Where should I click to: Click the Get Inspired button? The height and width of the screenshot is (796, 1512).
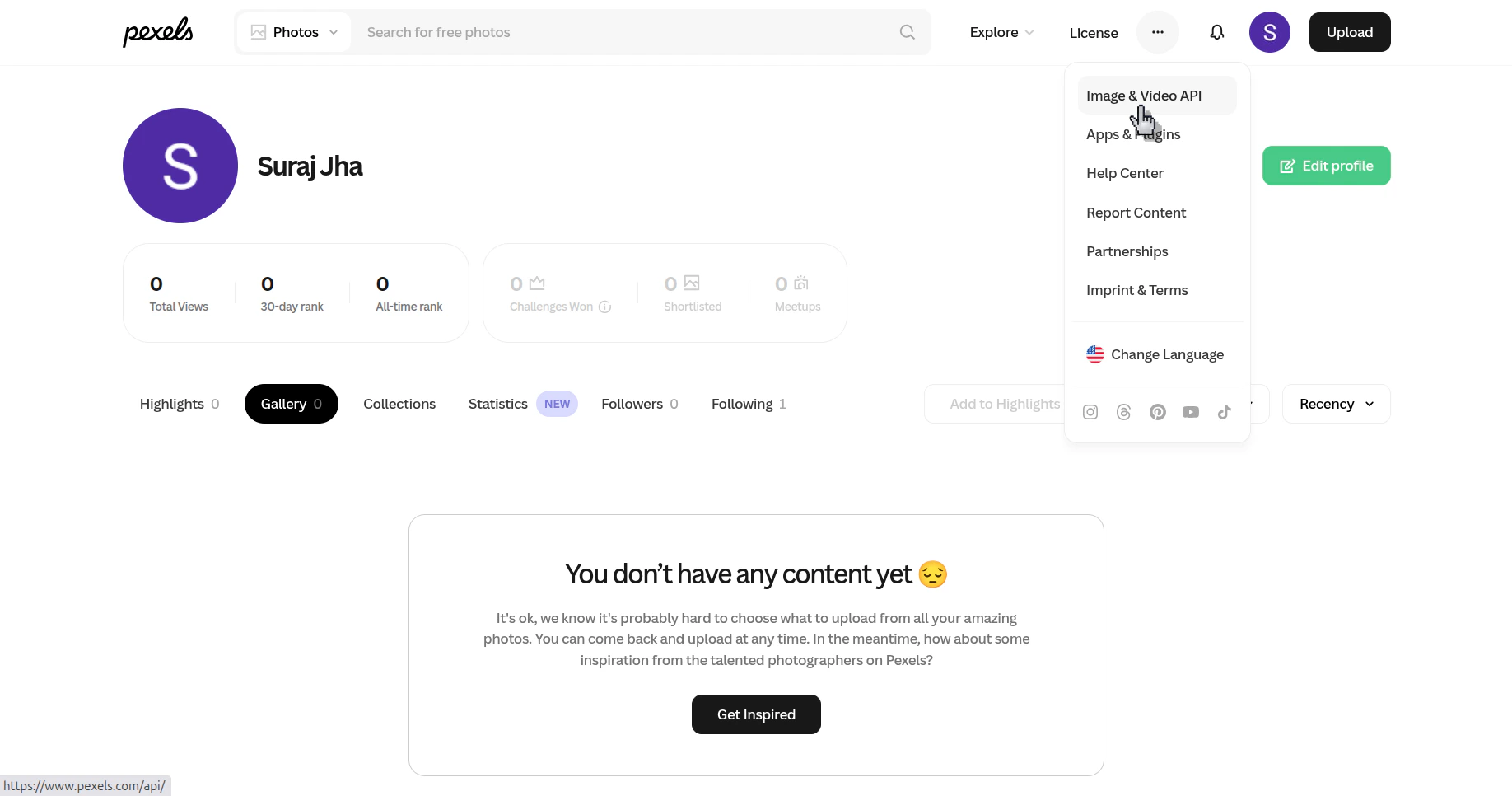pyautogui.click(x=755, y=714)
